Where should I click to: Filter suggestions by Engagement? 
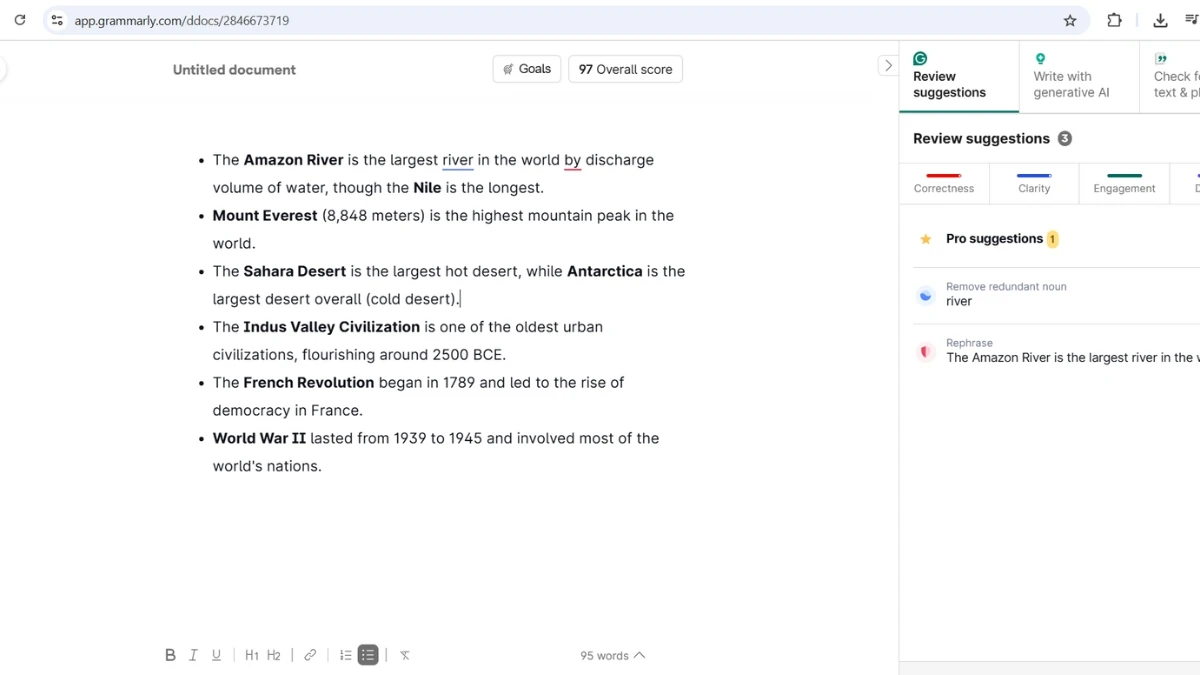(1124, 184)
